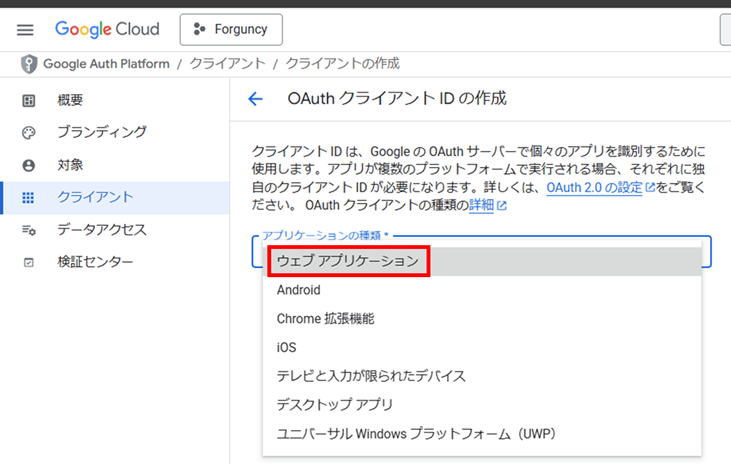Viewport: 731px width, 464px height.
Task: Click the クライアント grid icon
Action: (28, 198)
